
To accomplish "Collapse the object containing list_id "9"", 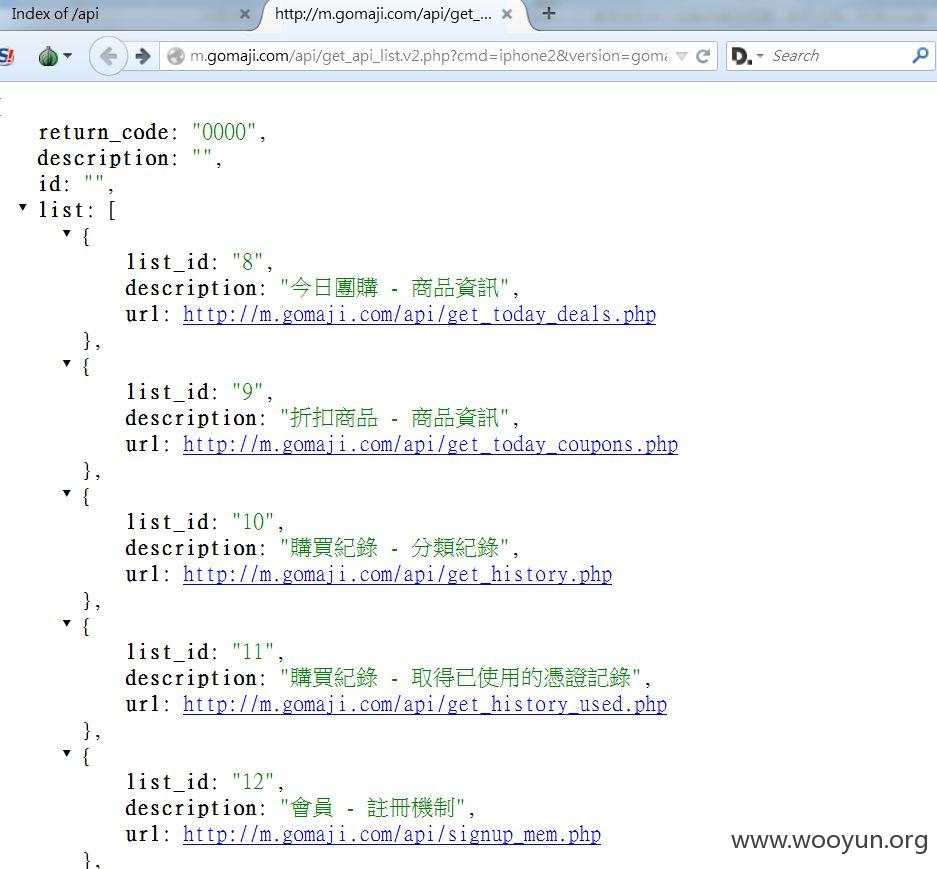I will (x=67, y=363).
